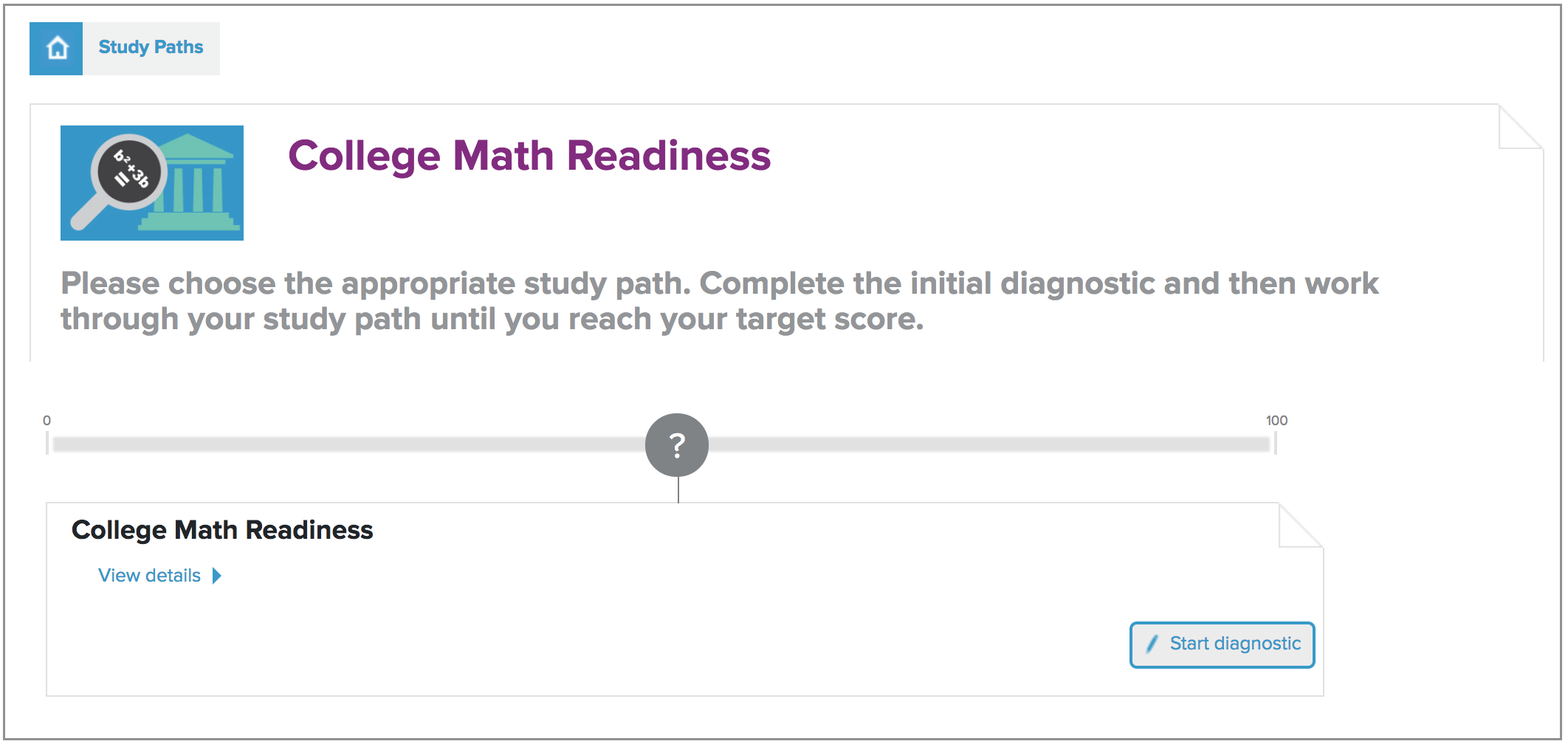1568x744 pixels.
Task: Open the View details link
Action: 149,576
